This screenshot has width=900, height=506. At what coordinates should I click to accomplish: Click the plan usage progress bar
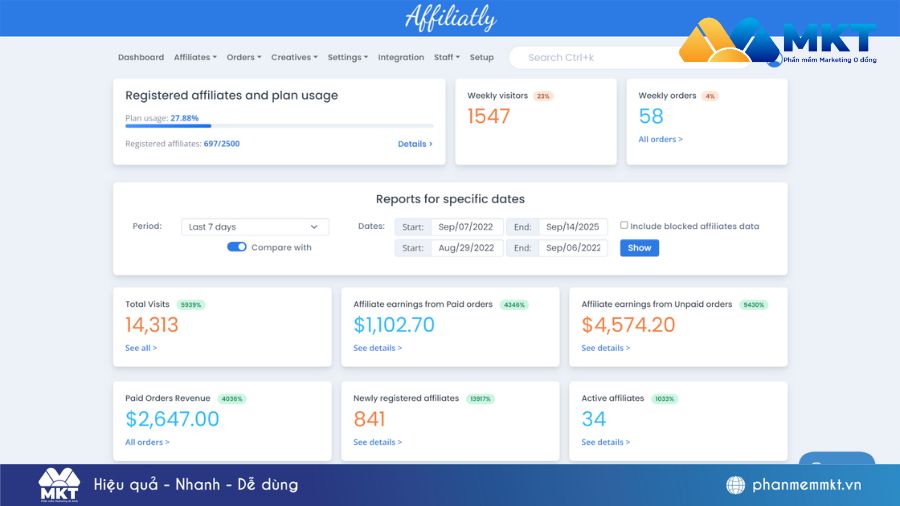279,126
